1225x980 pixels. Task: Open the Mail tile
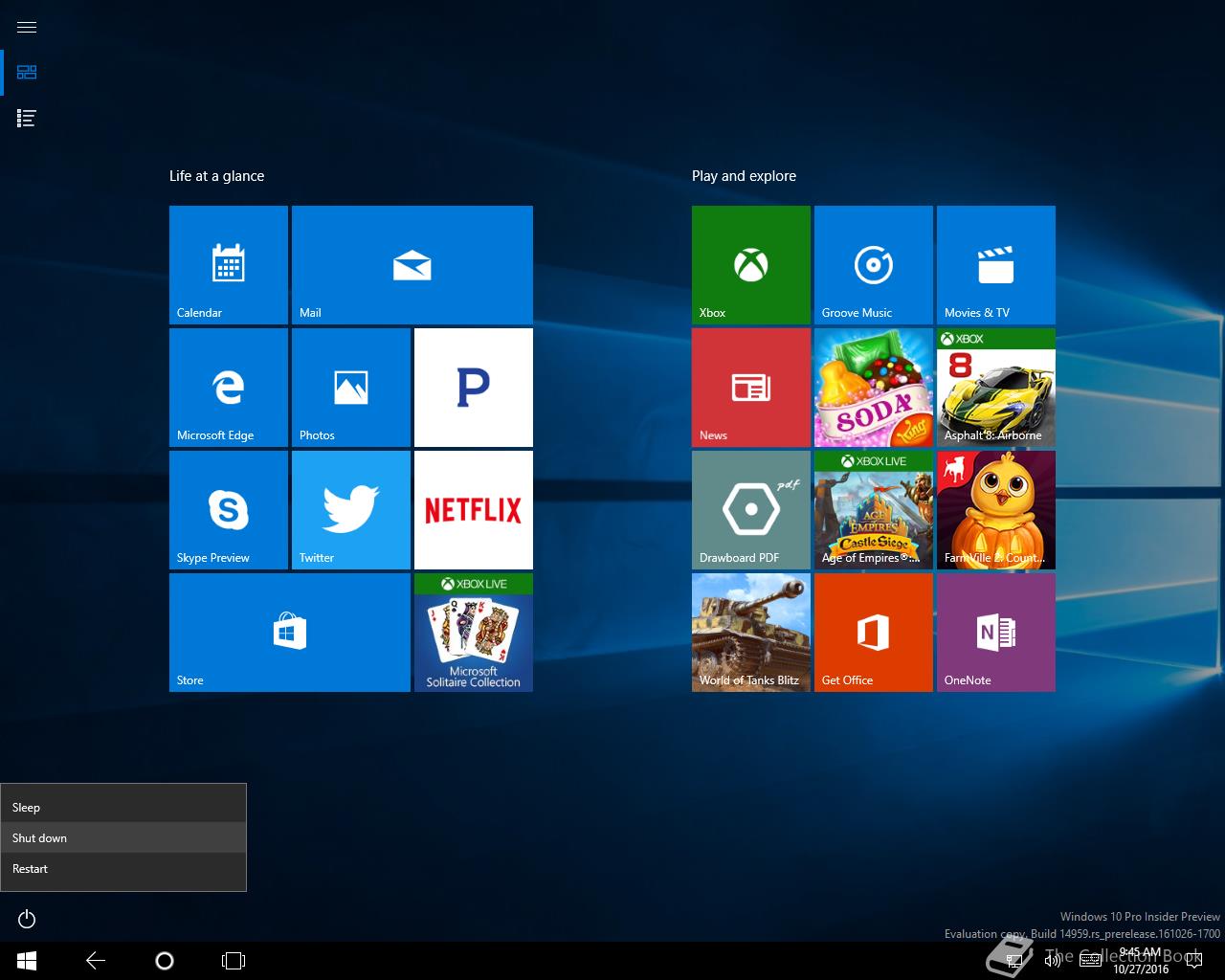click(x=412, y=265)
